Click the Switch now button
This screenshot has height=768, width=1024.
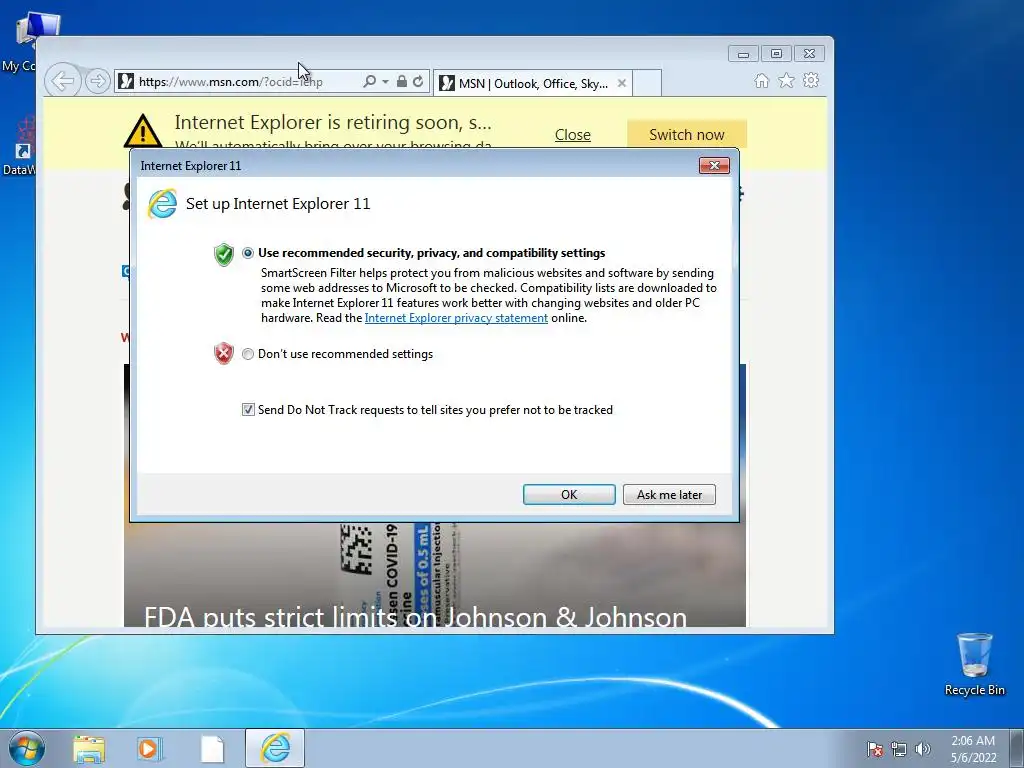tap(687, 135)
